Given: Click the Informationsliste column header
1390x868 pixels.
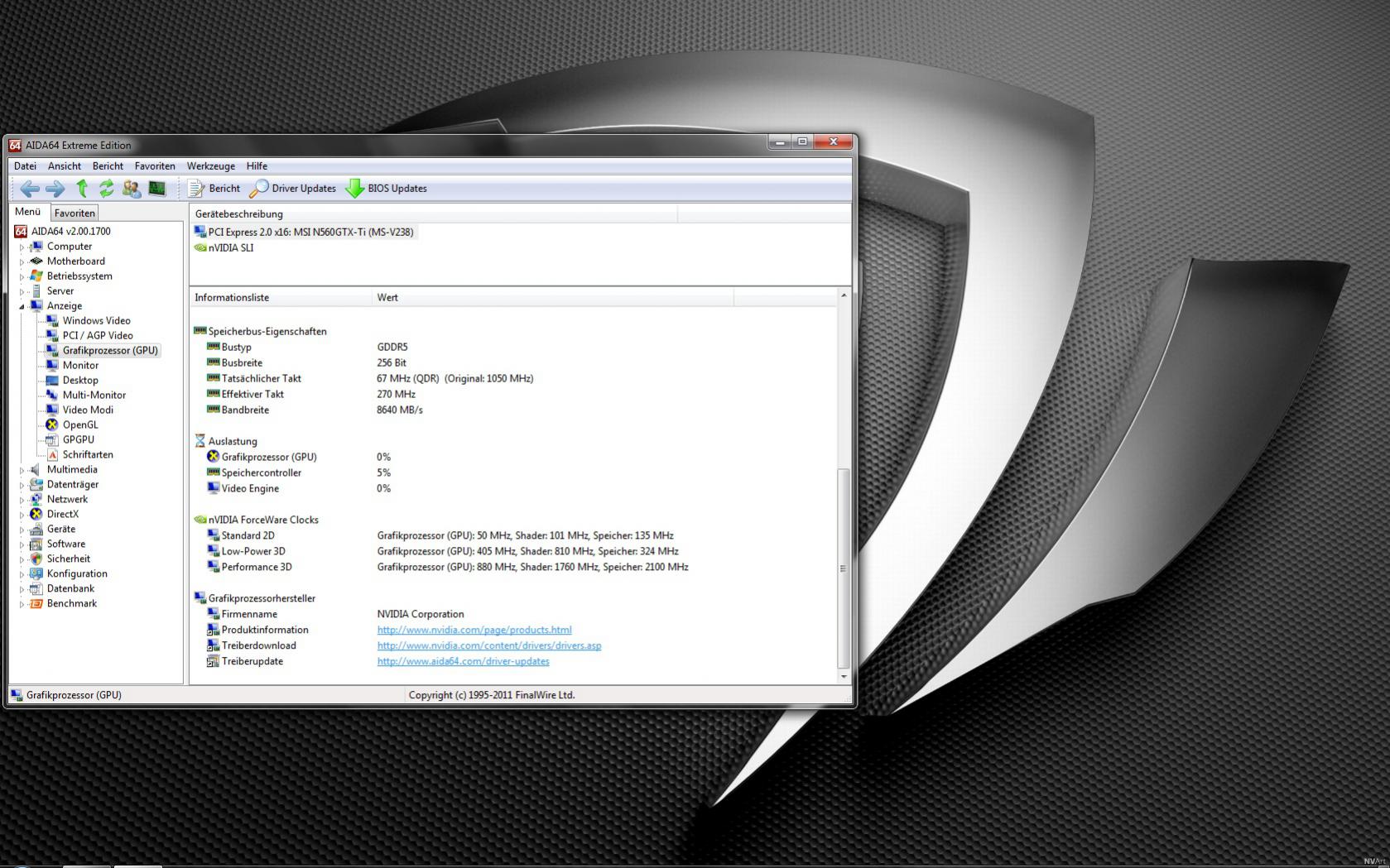Looking at the screenshot, I should click(x=281, y=298).
